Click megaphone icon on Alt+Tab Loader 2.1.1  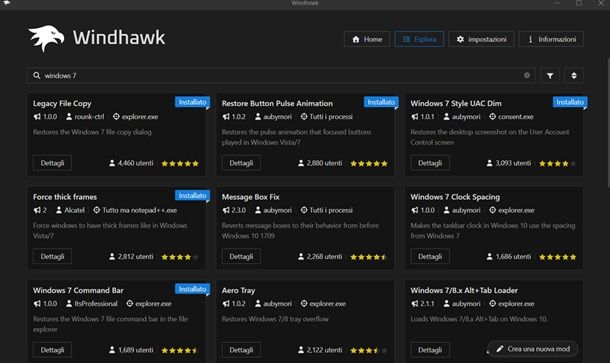[x=415, y=303]
